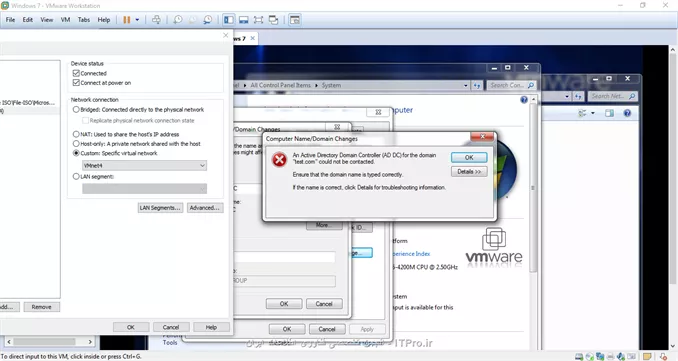Viewport: 678px width, 361px height.
Task: Click the Advanced... button
Action: [x=205, y=208]
